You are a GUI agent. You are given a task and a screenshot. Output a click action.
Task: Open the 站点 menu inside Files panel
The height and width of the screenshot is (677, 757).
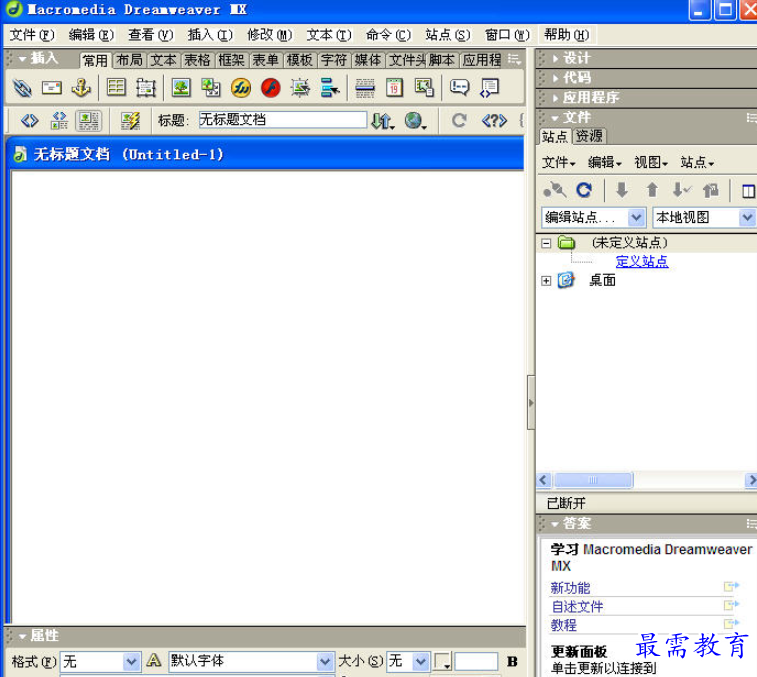pos(697,163)
